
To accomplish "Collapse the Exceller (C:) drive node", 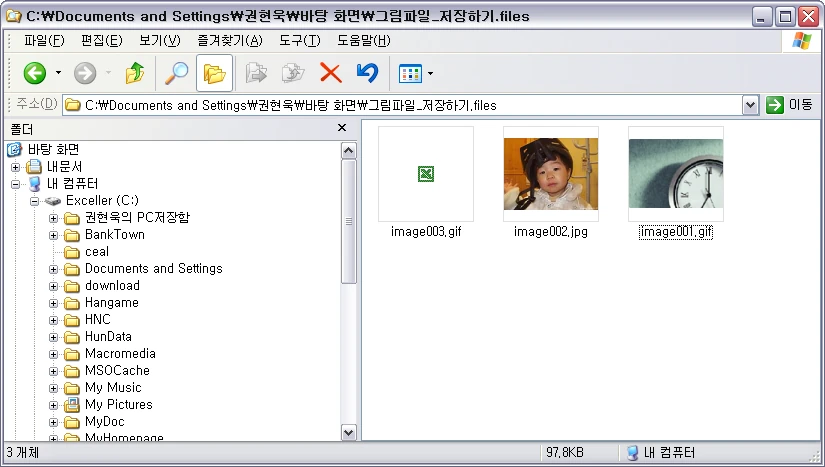I will pyautogui.click(x=35, y=201).
